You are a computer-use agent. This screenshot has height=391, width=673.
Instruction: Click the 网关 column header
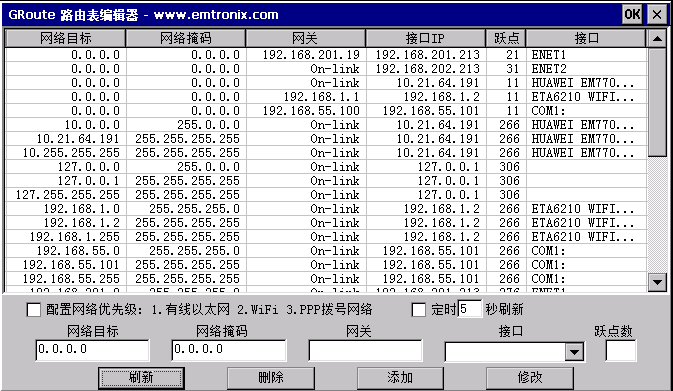coord(305,38)
